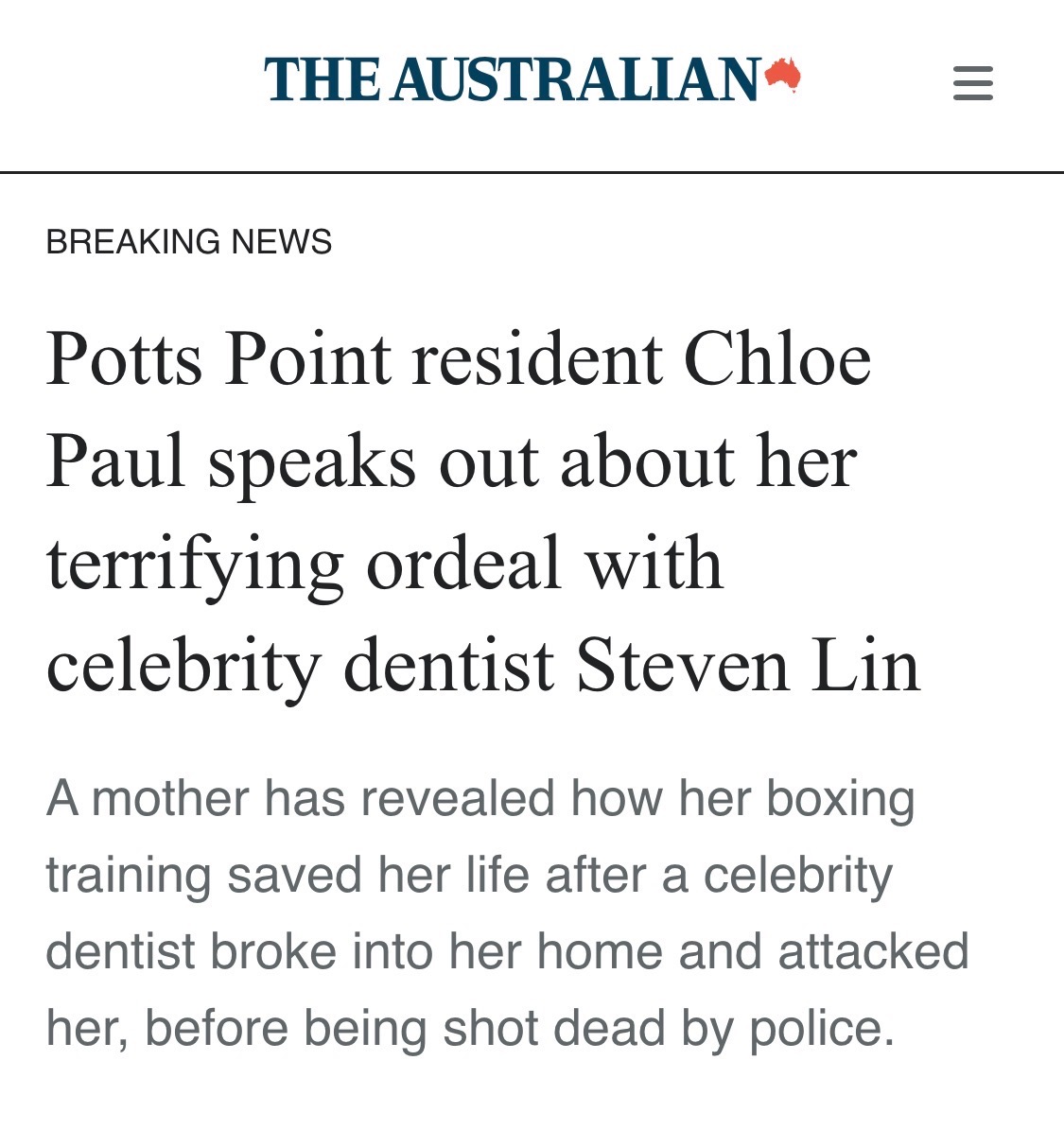Click the word "terrifying" in headline
This screenshot has width=1064, height=1130.
point(195,565)
